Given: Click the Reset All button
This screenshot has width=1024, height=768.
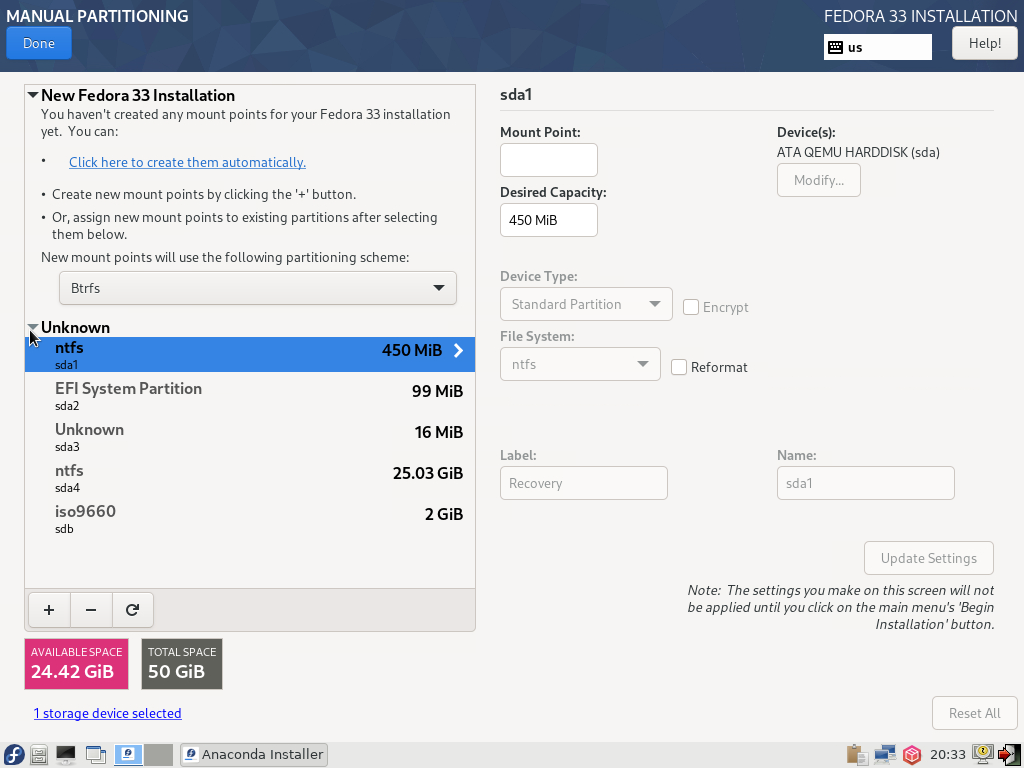Looking at the screenshot, I should pos(974,713).
